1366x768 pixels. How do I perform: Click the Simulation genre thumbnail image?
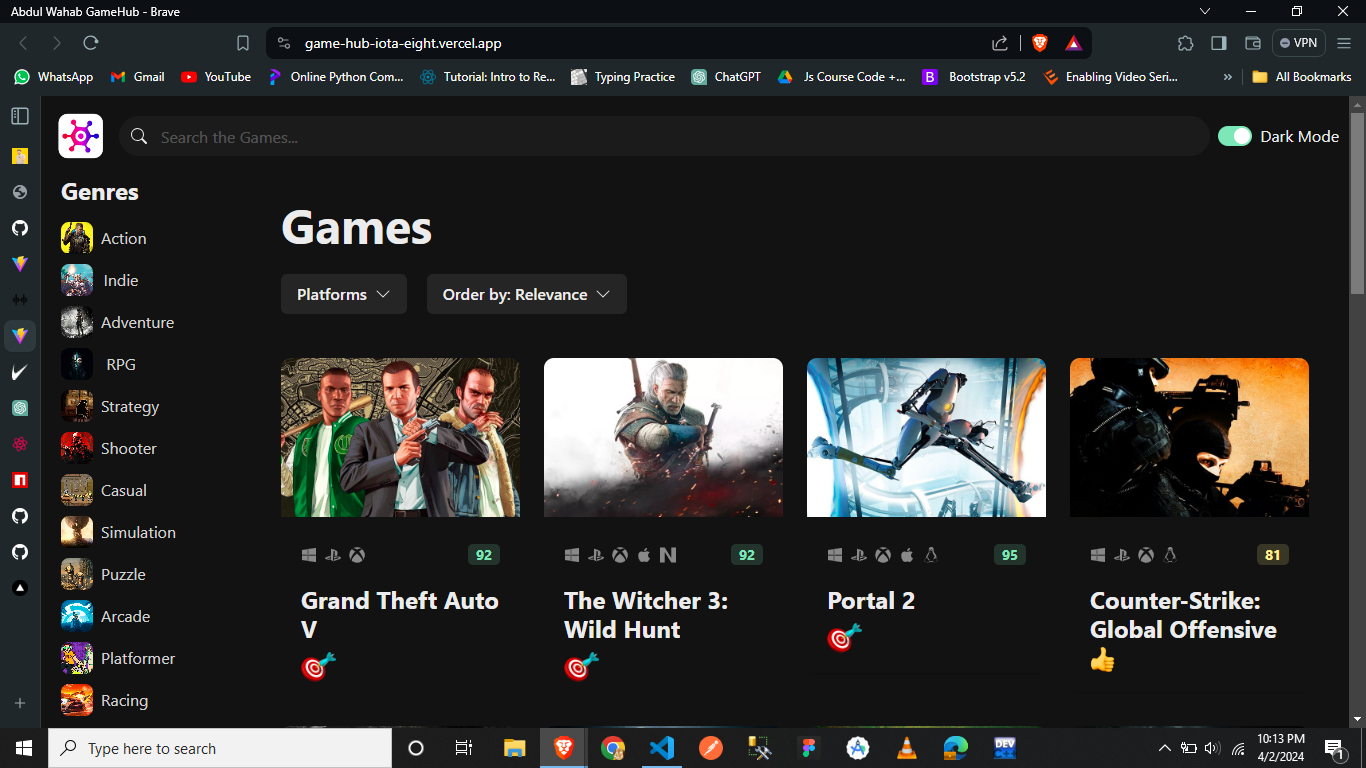point(77,532)
